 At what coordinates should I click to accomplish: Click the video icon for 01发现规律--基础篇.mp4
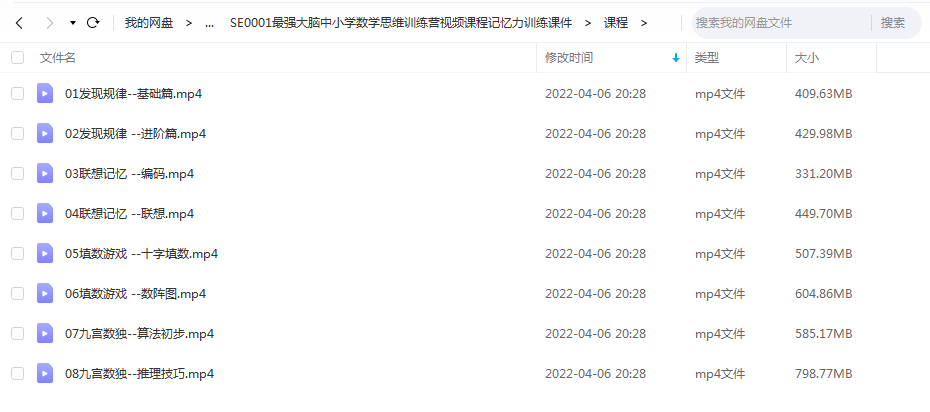45,93
